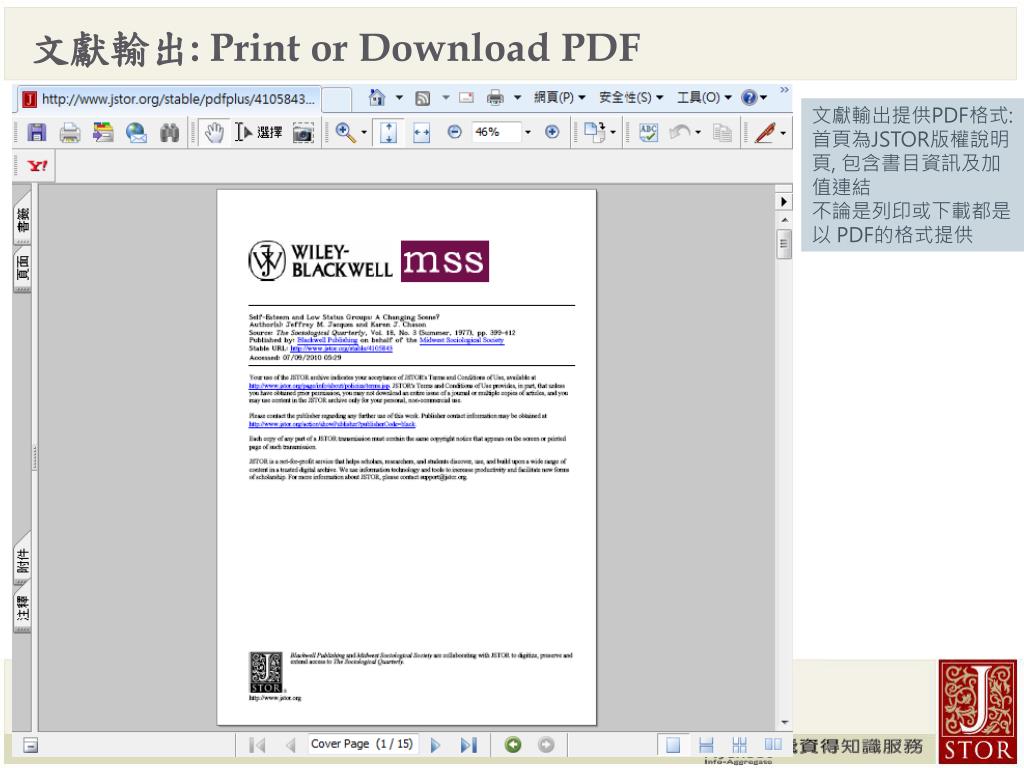This screenshot has width=1024, height=768.
Task: Click the Cover Page (1 / 15) page field
Action: 362,744
